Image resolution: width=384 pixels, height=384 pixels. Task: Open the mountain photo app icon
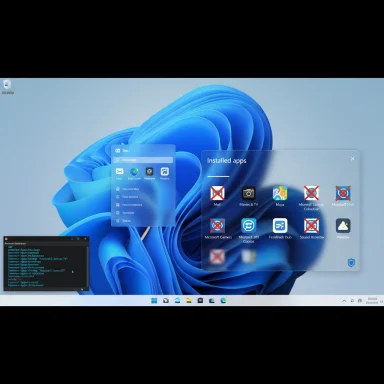click(343, 226)
